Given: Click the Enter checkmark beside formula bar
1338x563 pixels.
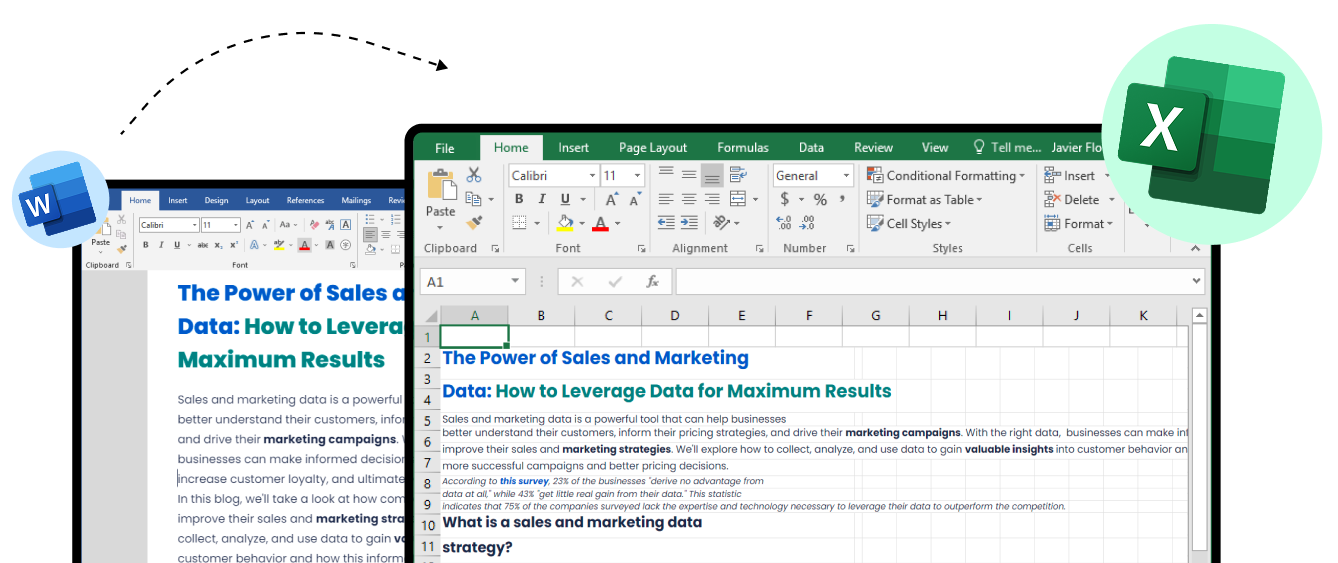Looking at the screenshot, I should 615,282.
